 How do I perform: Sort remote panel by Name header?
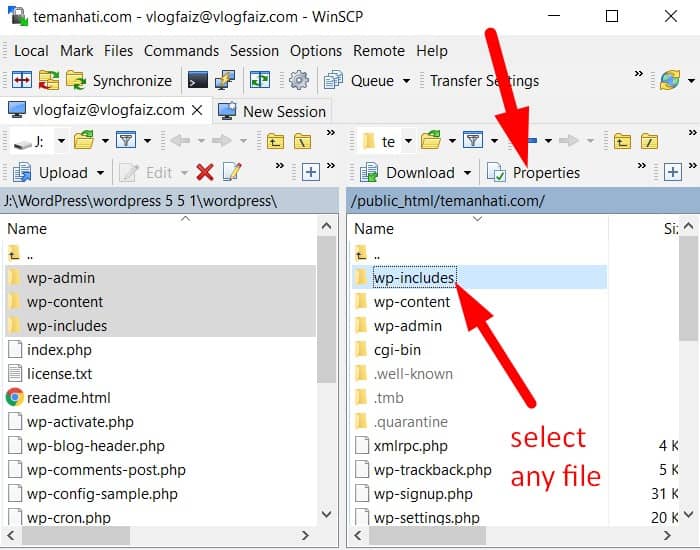(x=374, y=229)
